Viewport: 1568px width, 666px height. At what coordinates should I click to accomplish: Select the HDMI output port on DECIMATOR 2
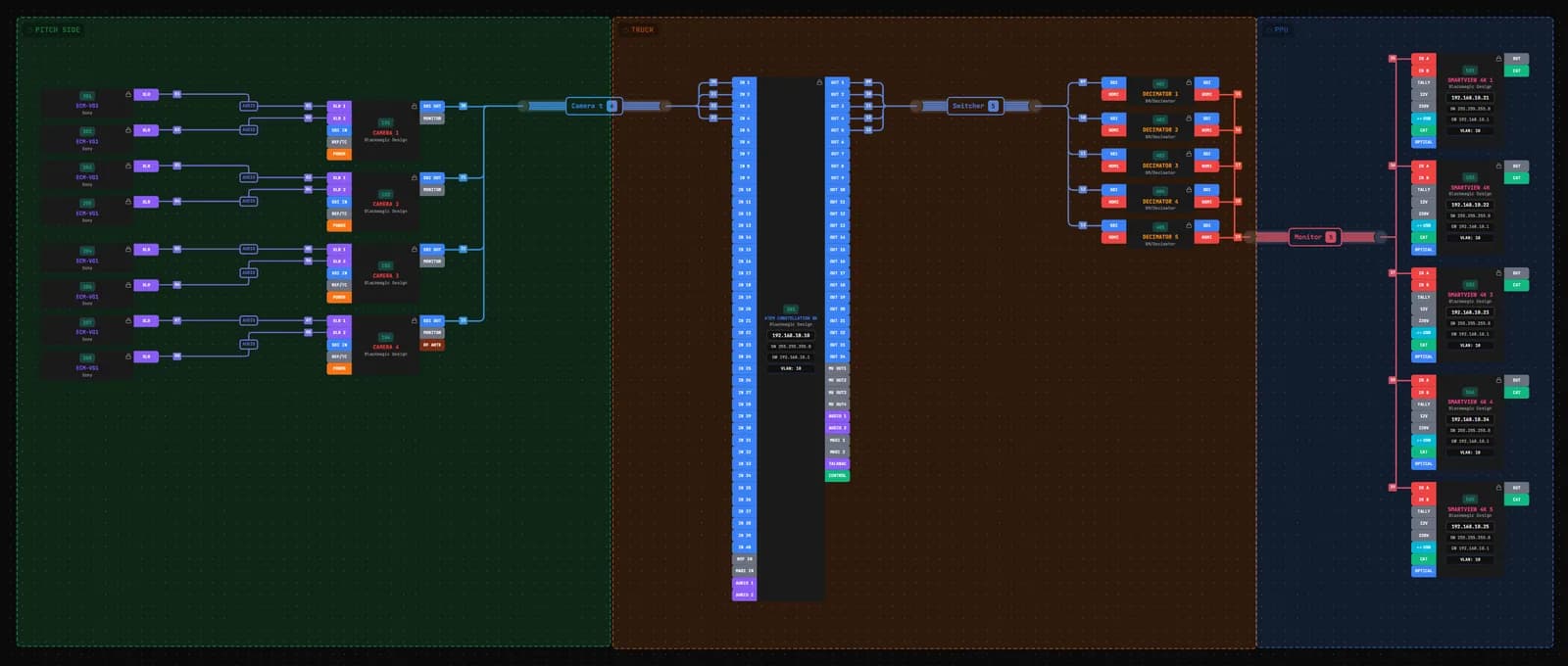[x=1206, y=130]
